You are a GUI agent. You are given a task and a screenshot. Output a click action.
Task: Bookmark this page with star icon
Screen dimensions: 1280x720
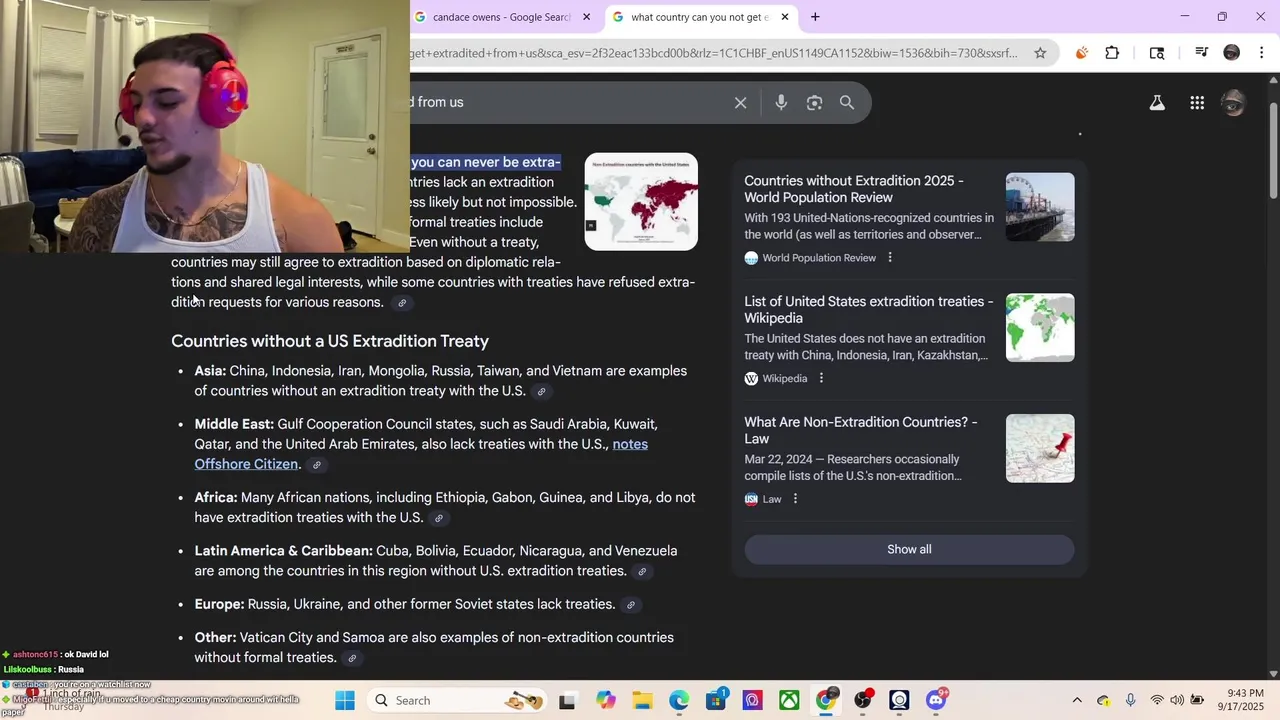[x=1040, y=53]
